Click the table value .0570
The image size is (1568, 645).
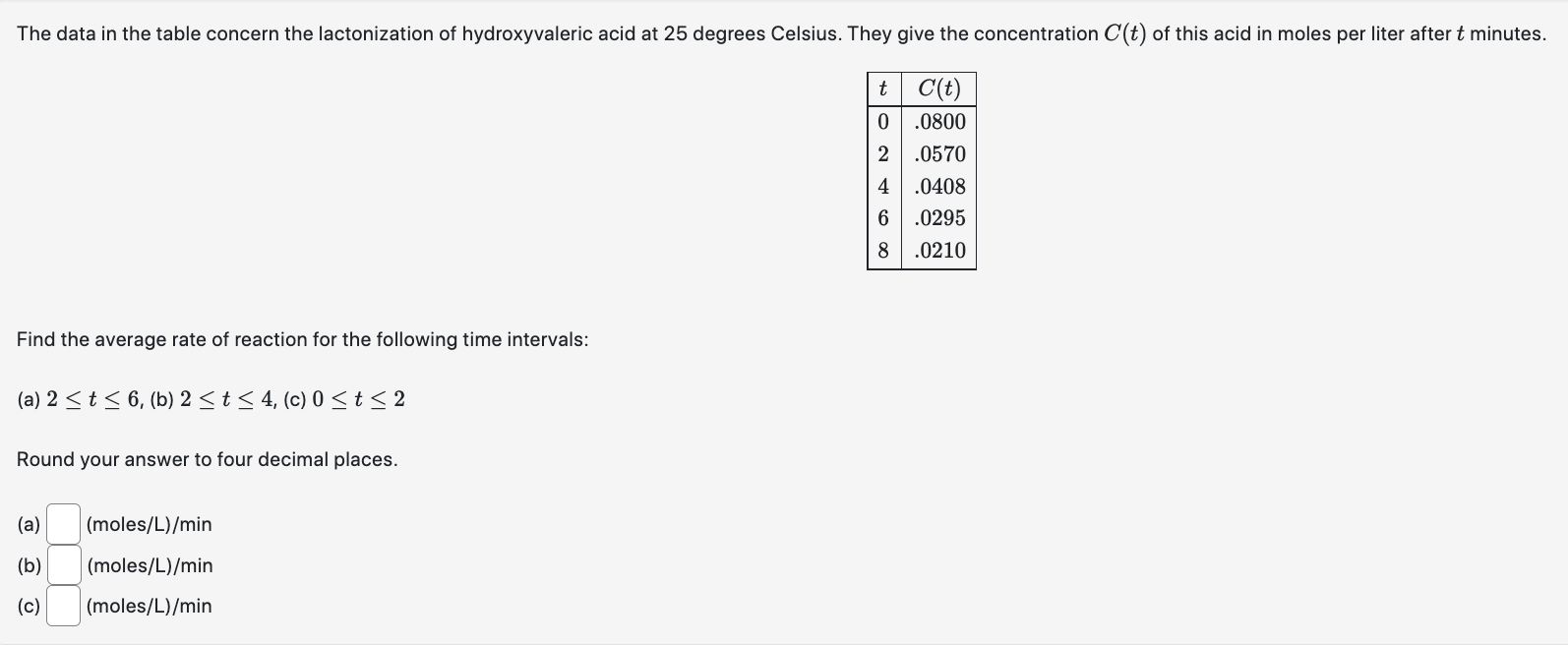[937, 153]
